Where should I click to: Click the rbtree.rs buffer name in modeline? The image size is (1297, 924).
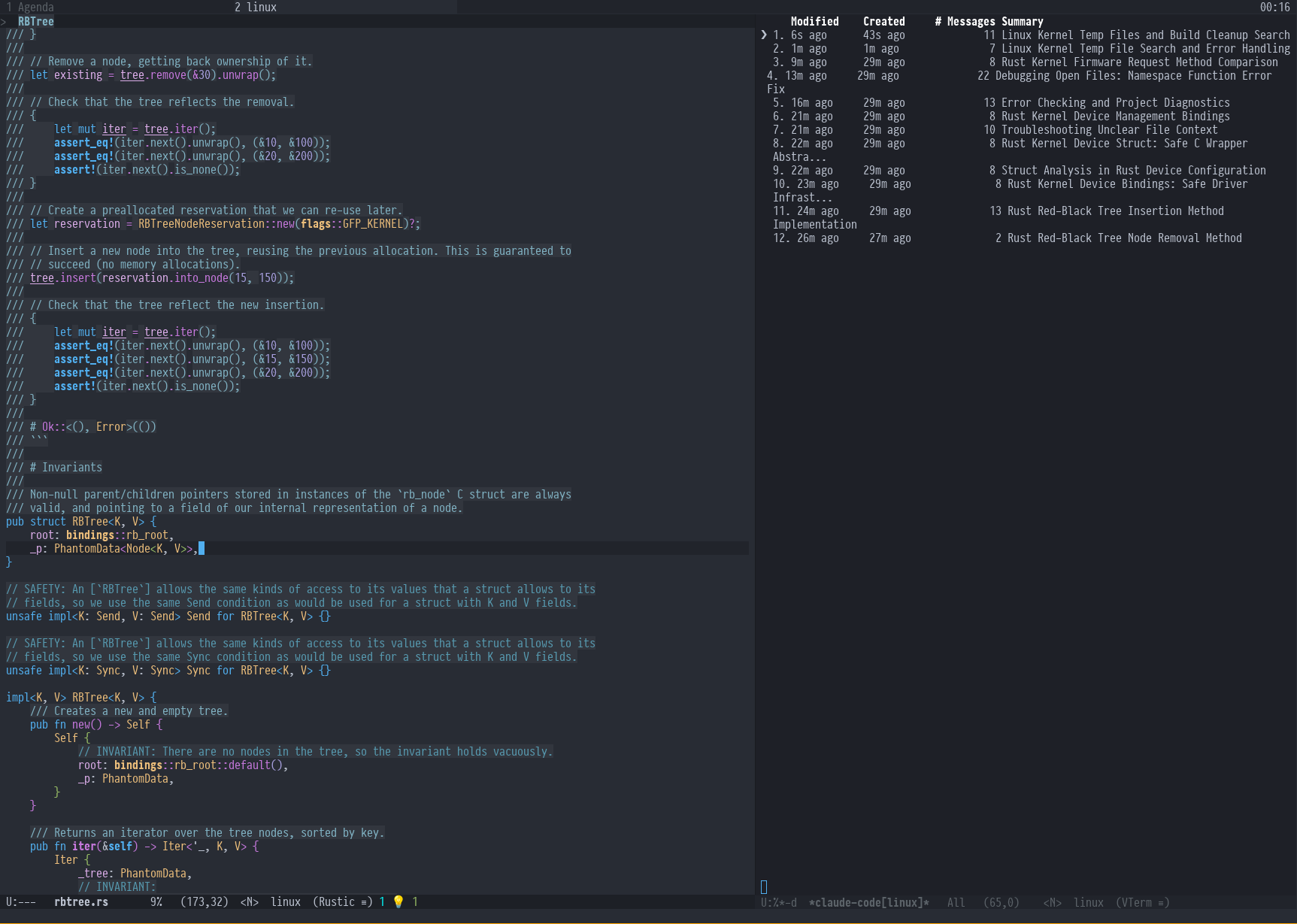[x=81, y=901]
